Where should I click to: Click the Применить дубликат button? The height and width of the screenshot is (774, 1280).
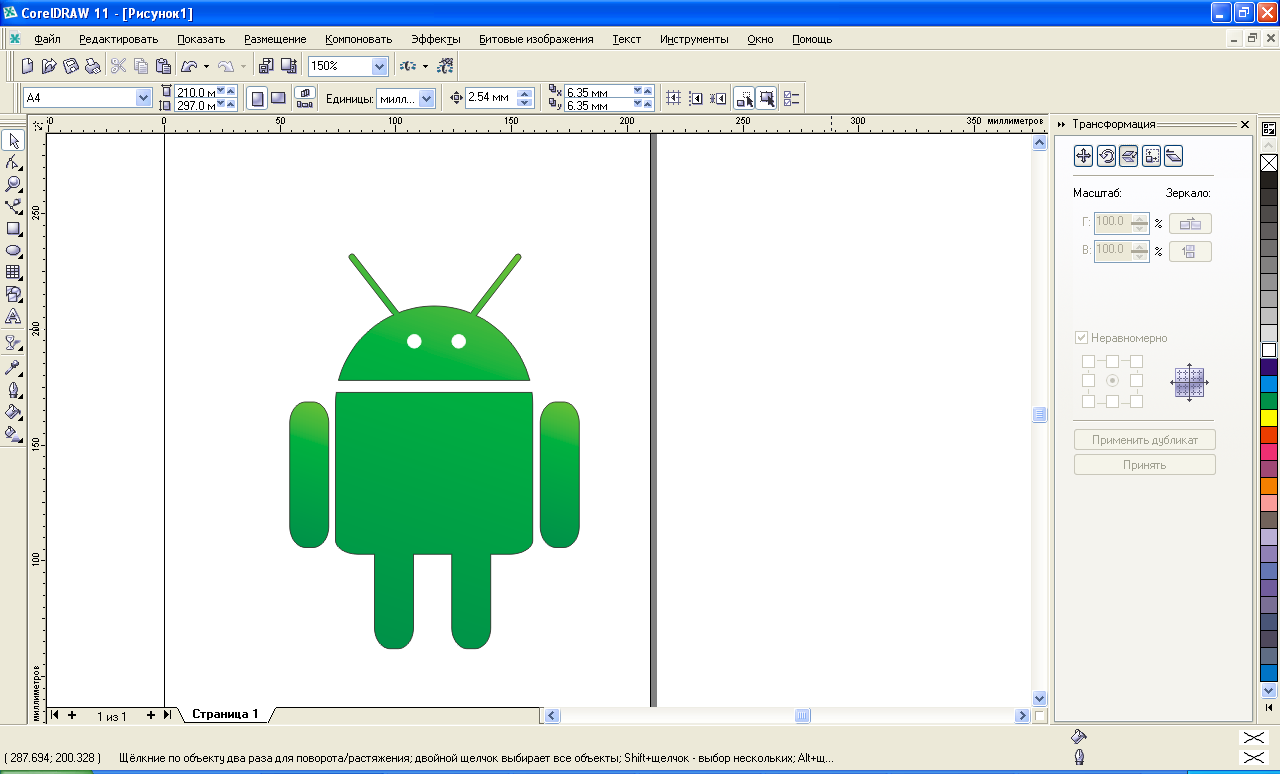coord(1145,439)
